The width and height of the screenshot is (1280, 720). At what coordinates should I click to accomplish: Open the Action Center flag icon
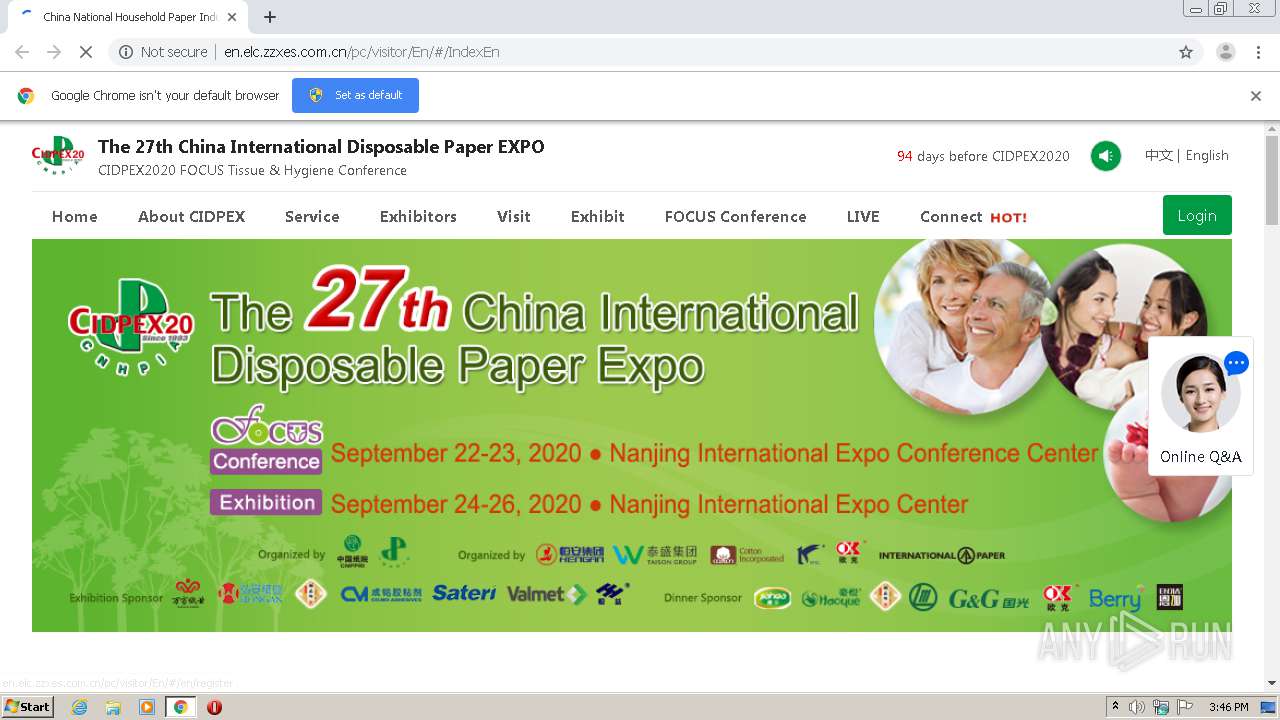coord(1185,707)
